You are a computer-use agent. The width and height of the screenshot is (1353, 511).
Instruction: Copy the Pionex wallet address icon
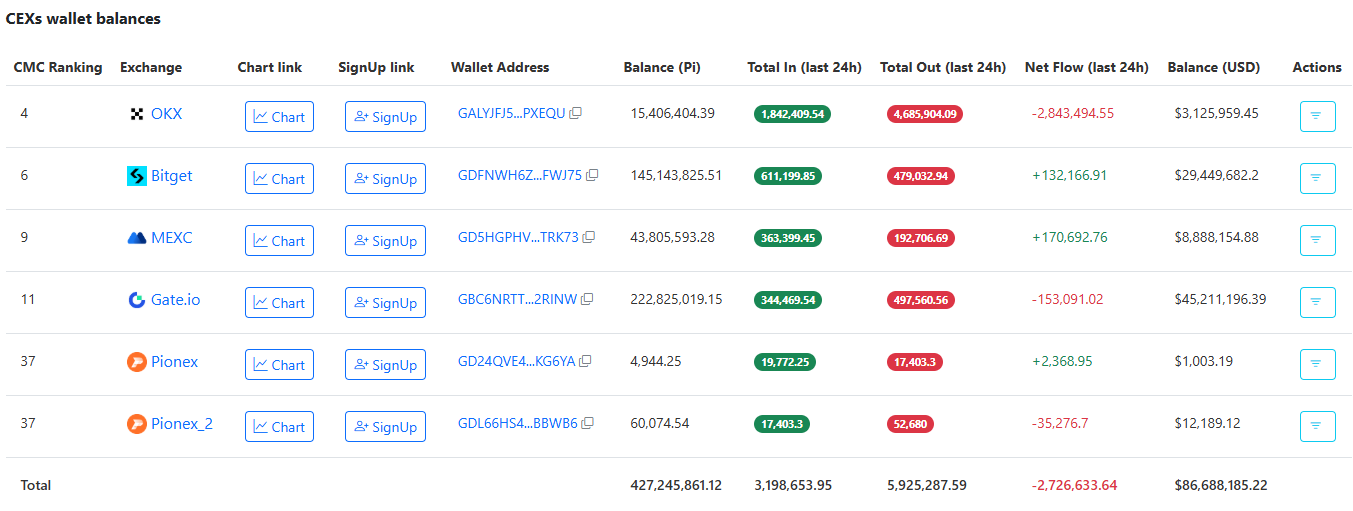click(x=586, y=361)
